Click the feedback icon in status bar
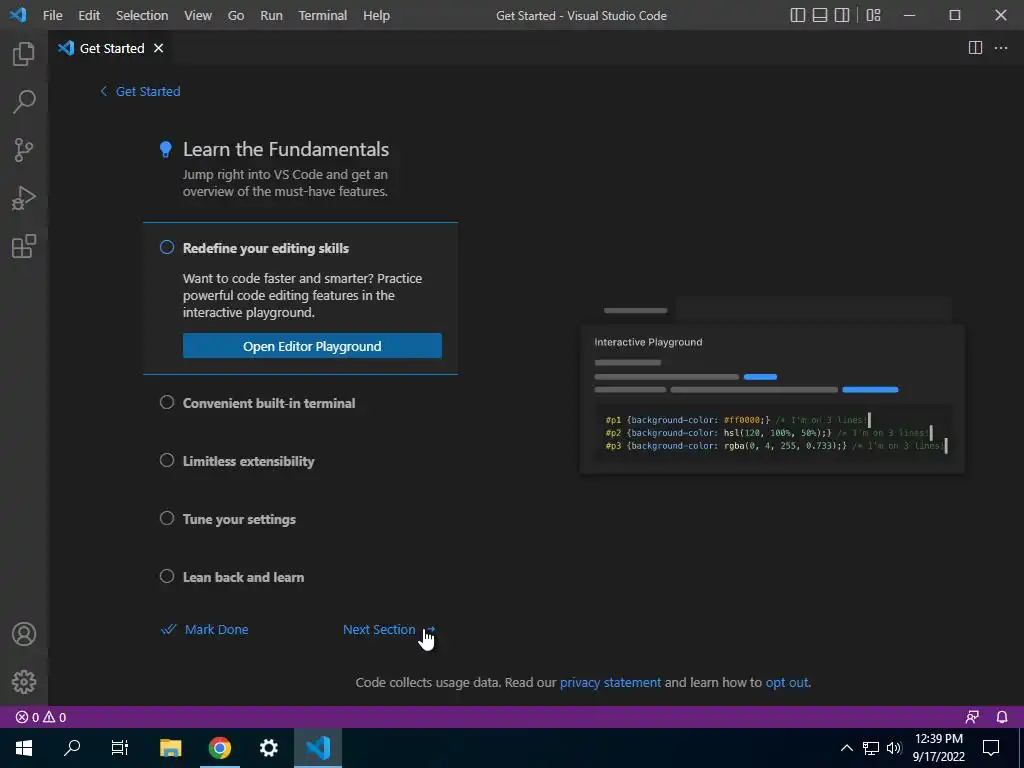 point(972,717)
